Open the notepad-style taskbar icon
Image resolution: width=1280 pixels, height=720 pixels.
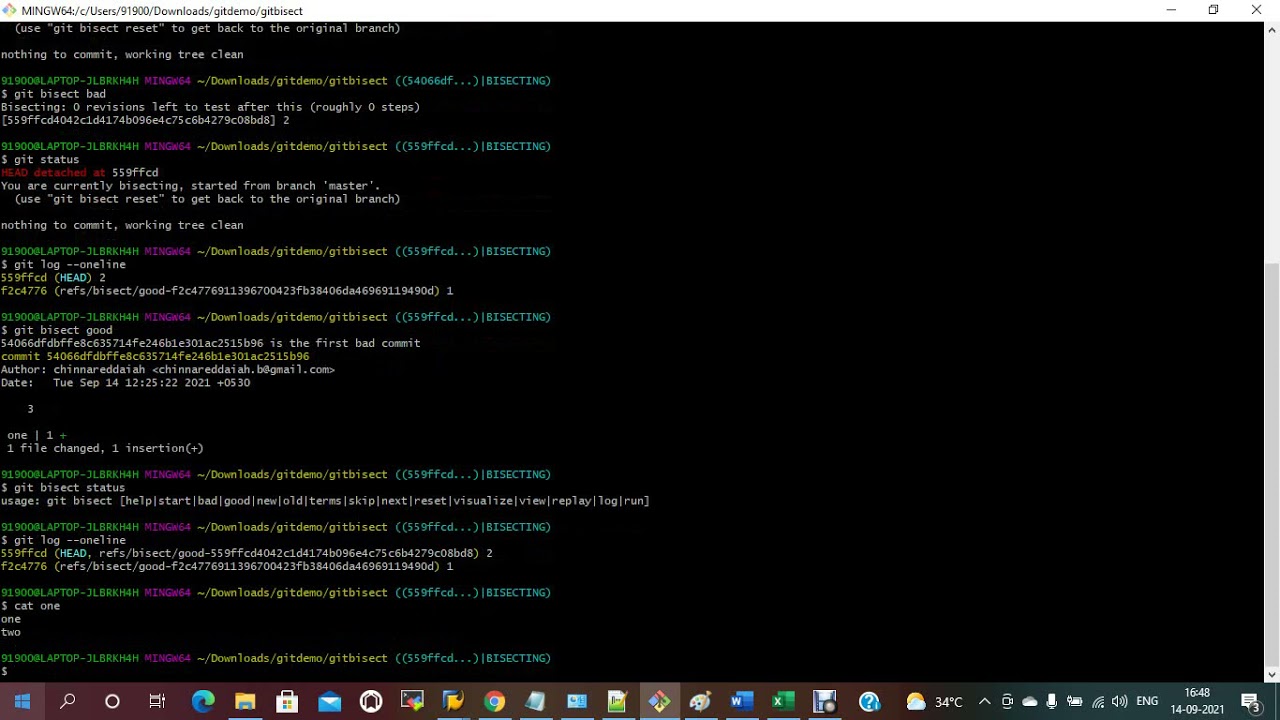click(536, 701)
